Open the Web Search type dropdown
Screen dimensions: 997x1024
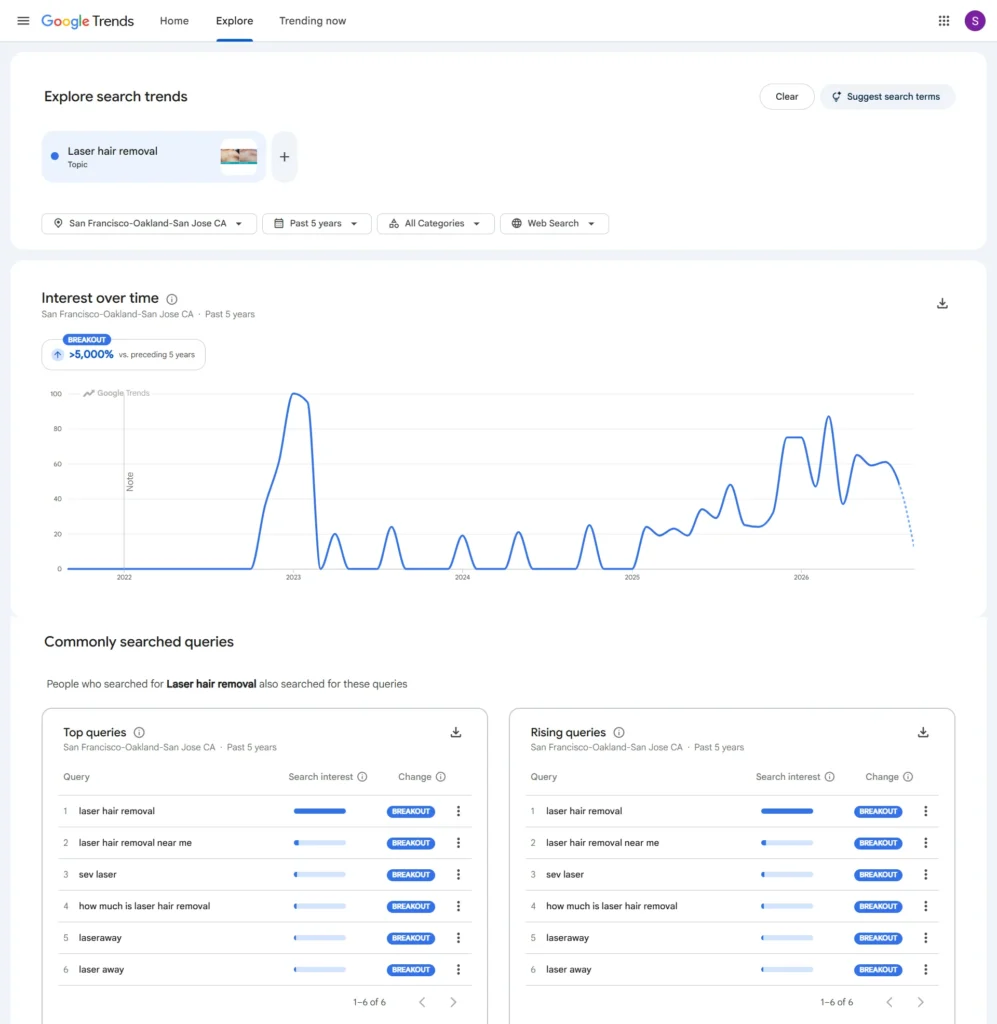554,223
